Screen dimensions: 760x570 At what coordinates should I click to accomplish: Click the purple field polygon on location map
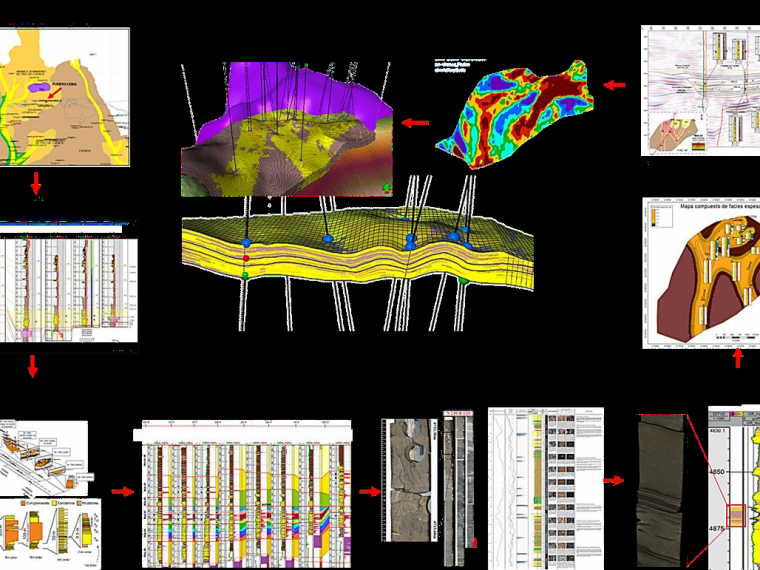pyautogui.click(x=39, y=87)
